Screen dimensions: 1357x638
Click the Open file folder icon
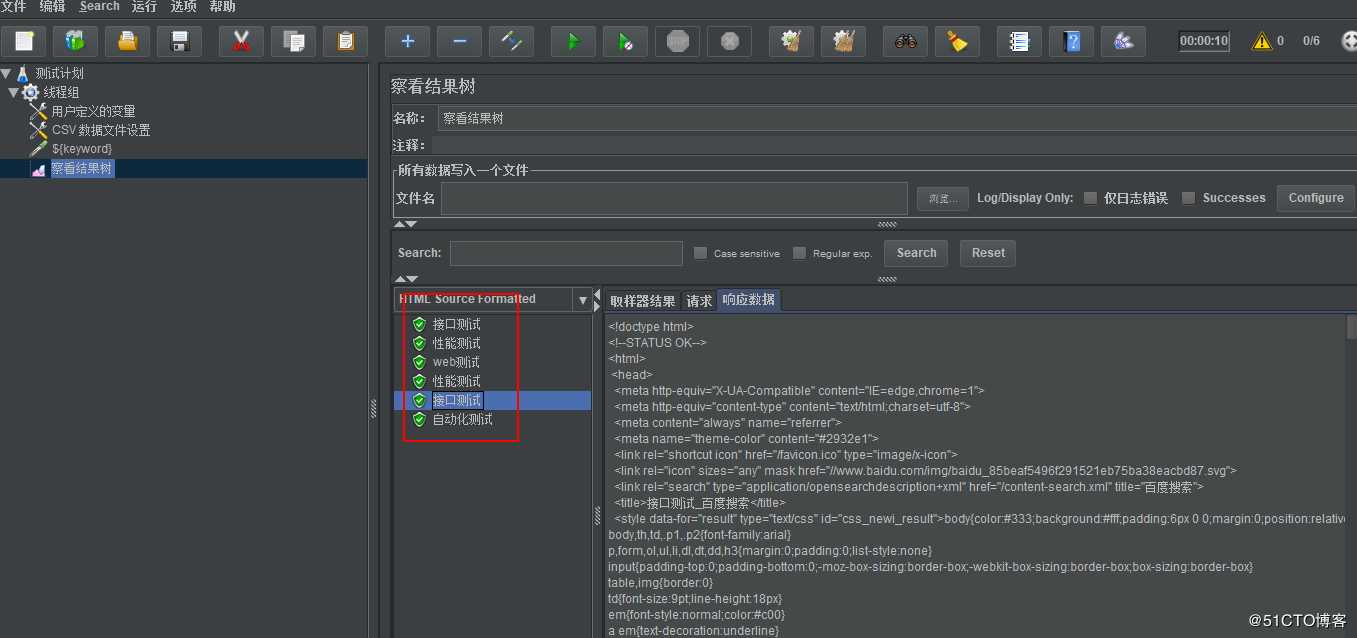(x=128, y=41)
